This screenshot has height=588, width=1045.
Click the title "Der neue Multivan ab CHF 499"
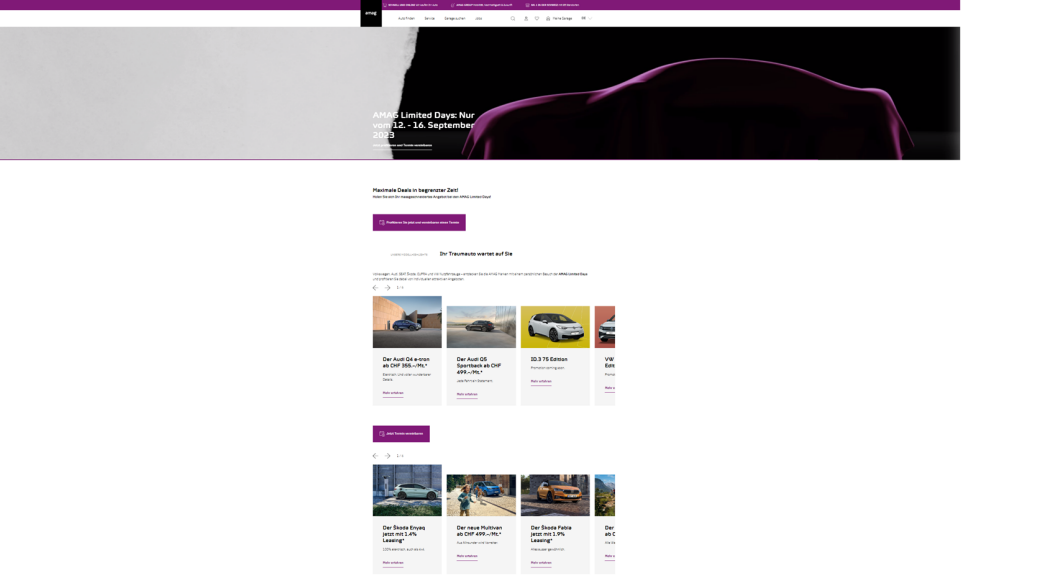pyautogui.click(x=479, y=531)
